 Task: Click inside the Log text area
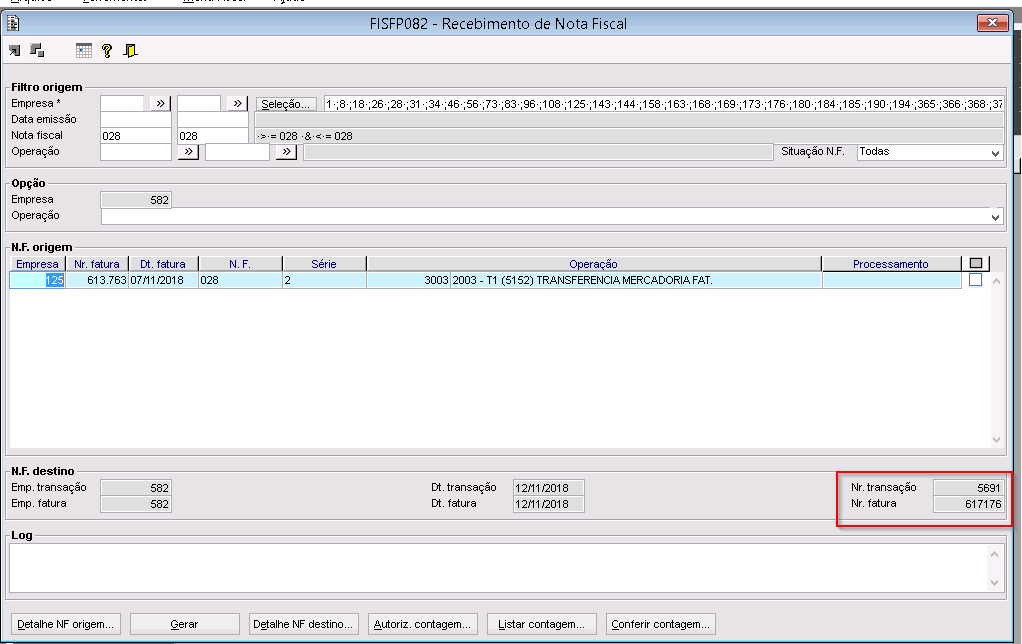pos(499,568)
